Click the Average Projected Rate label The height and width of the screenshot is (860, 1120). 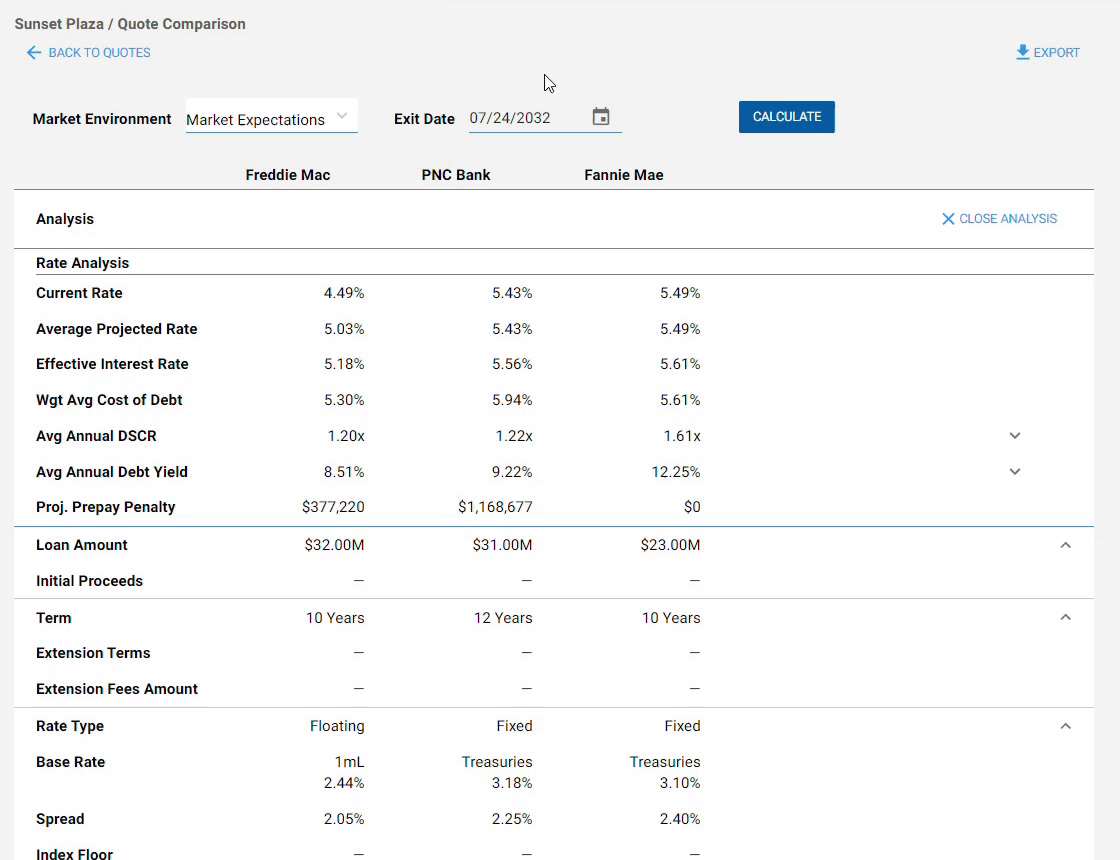click(117, 329)
